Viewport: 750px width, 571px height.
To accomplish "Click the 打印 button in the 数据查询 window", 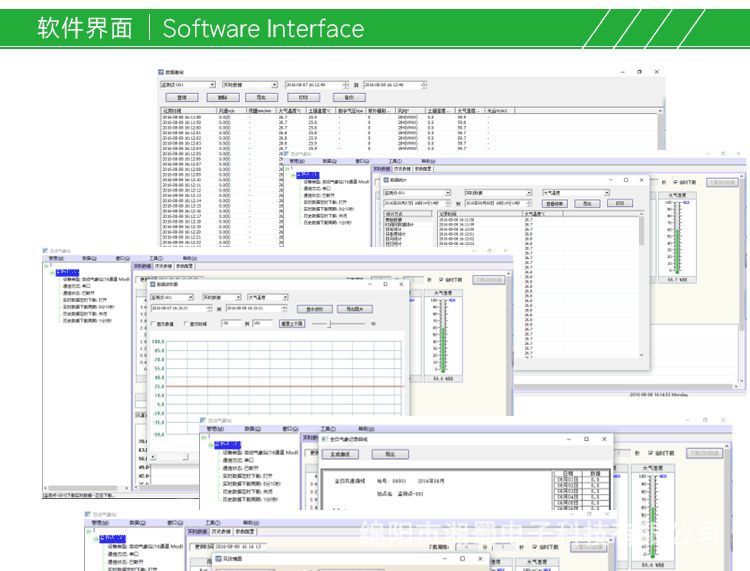I will click(x=304, y=98).
